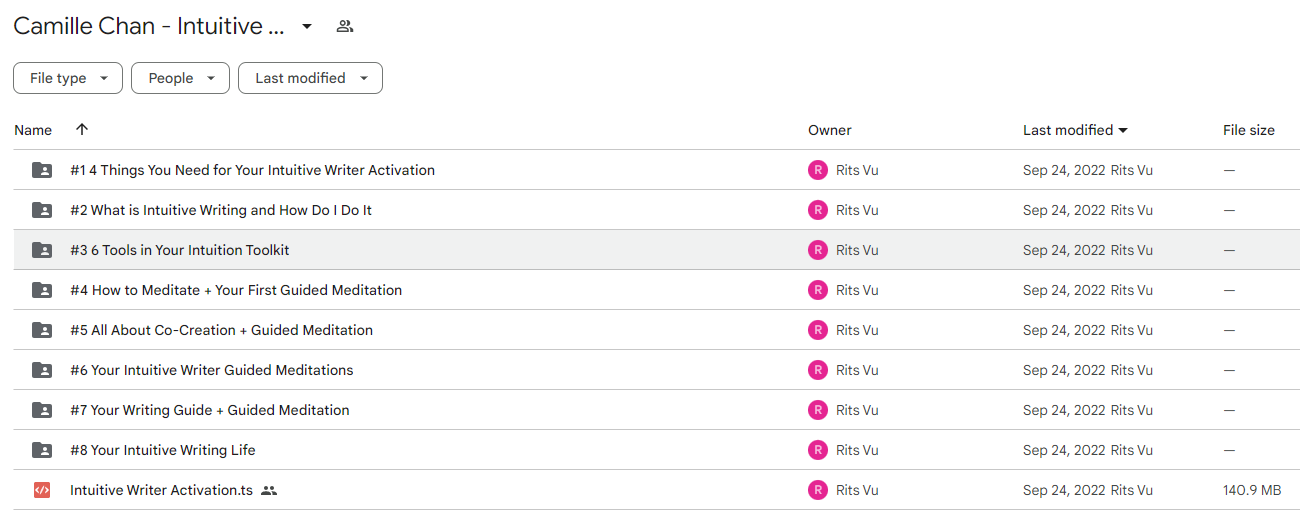1300x530 pixels.
Task: Click the pink Rits Vu avatar in first row
Action: pyautogui.click(x=818, y=170)
